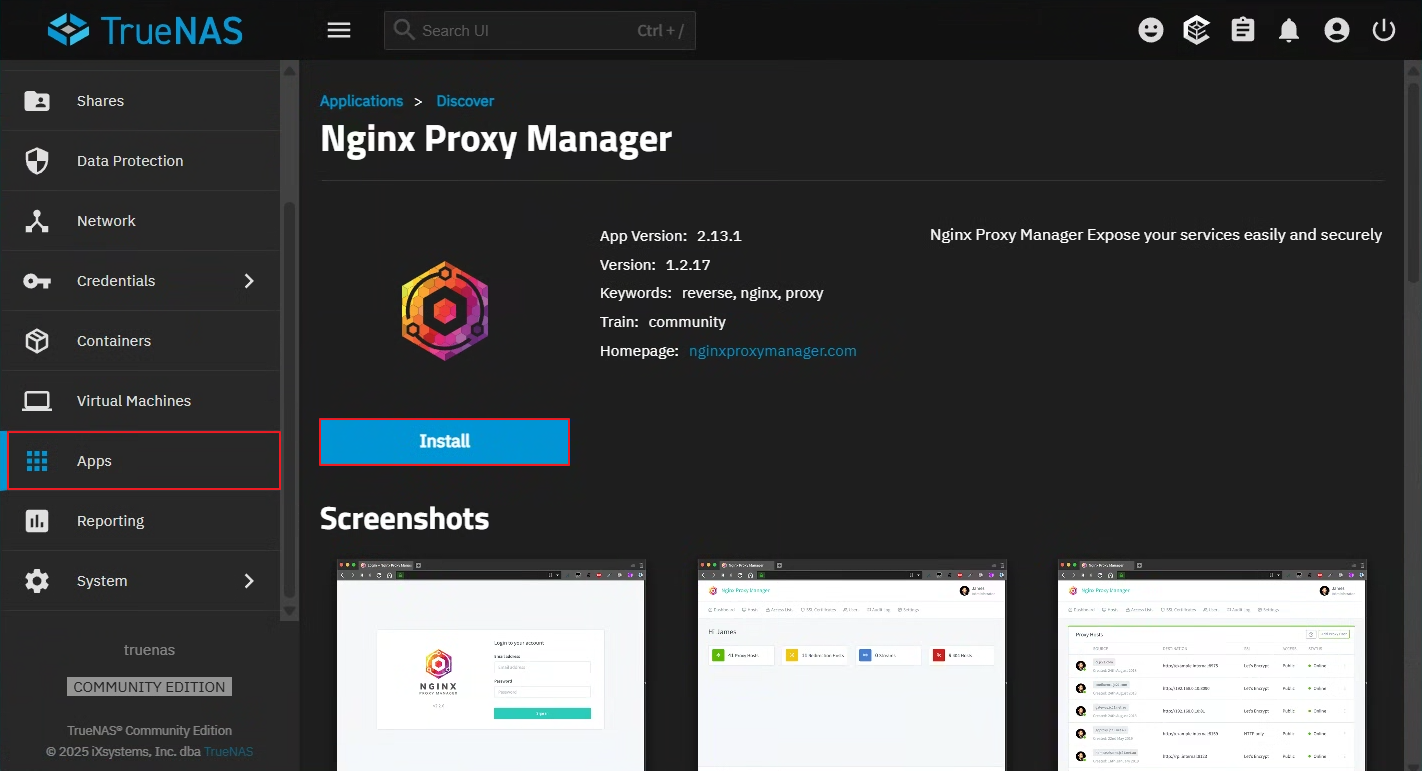Install Nginx Proxy Manager
Viewport: 1422px width, 771px height.
445,442
